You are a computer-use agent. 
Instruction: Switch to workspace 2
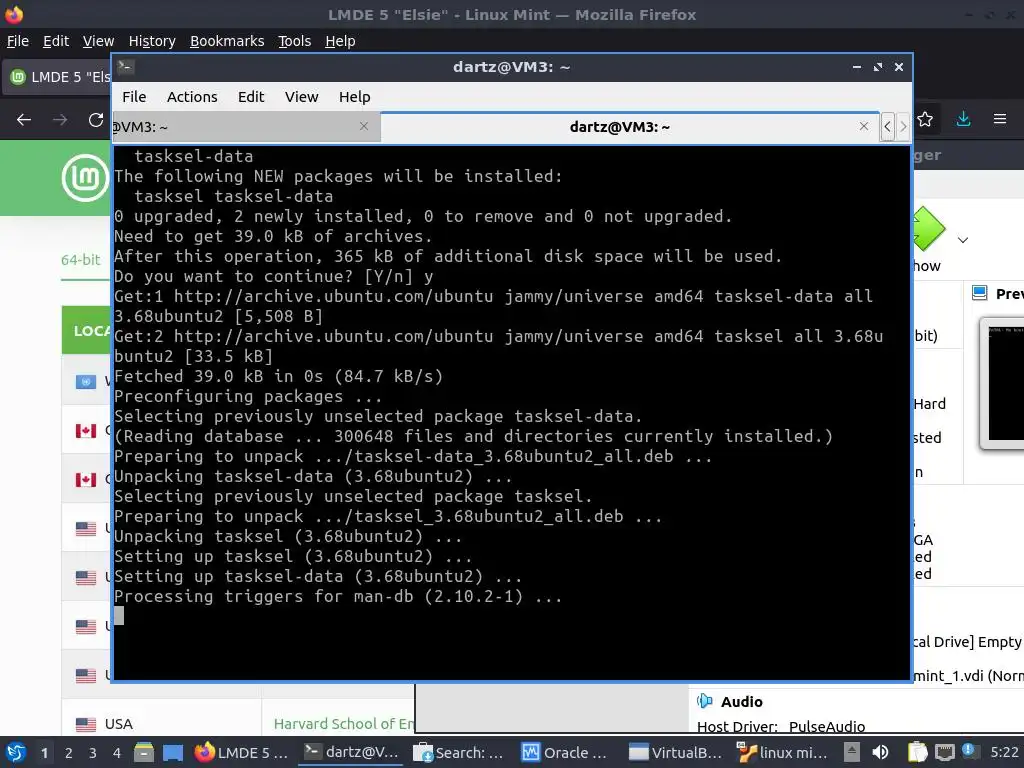[x=69, y=753]
